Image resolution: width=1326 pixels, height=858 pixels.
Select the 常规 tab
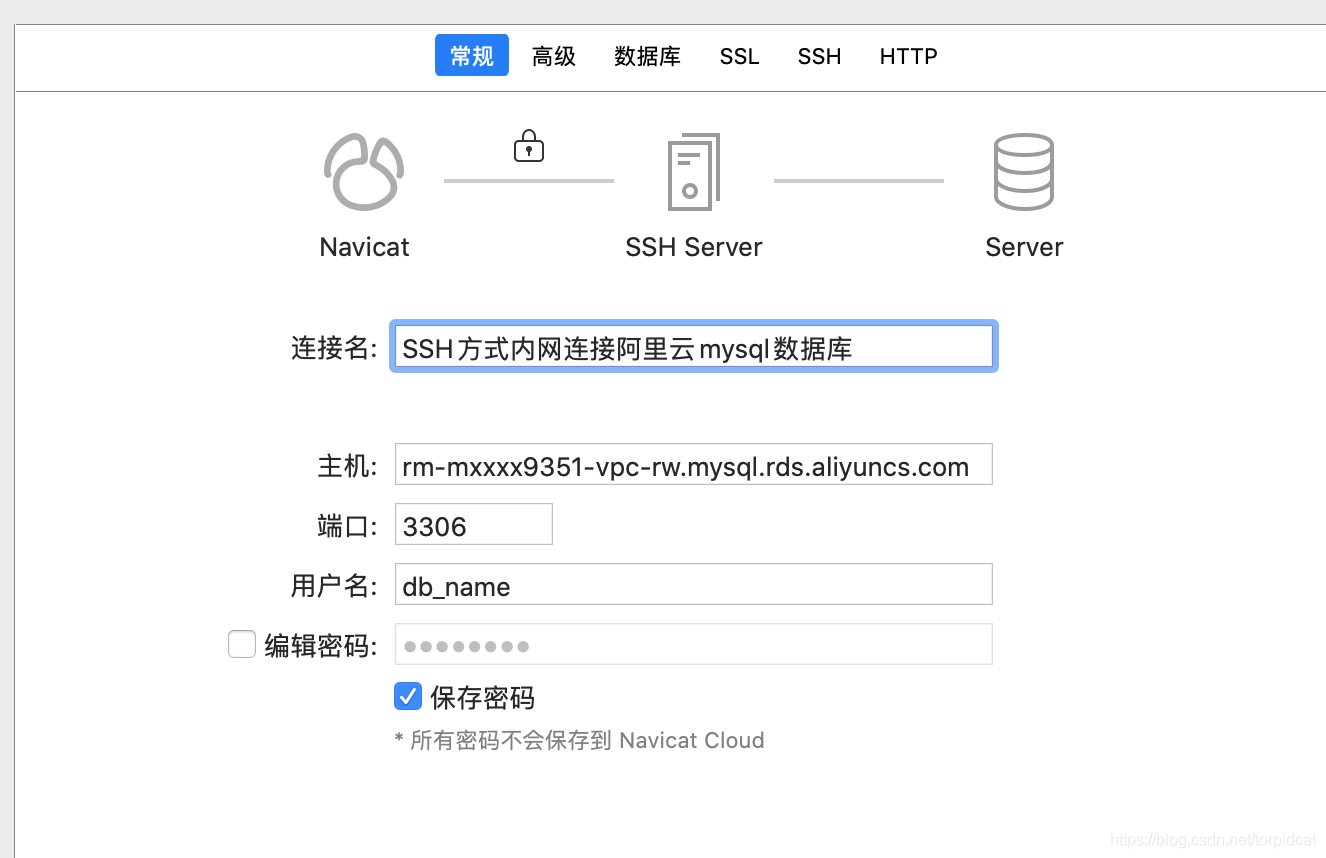471,56
